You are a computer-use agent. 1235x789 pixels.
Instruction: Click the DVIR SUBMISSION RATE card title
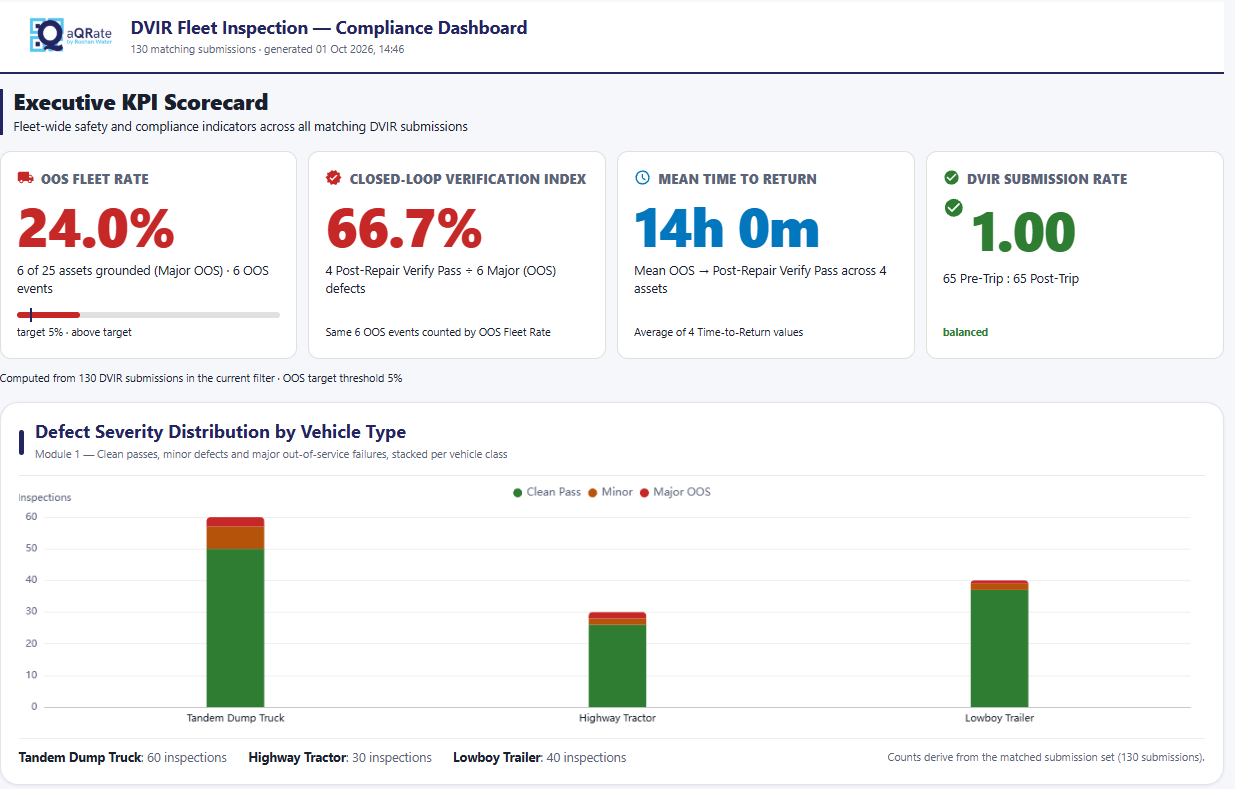pos(1047,179)
